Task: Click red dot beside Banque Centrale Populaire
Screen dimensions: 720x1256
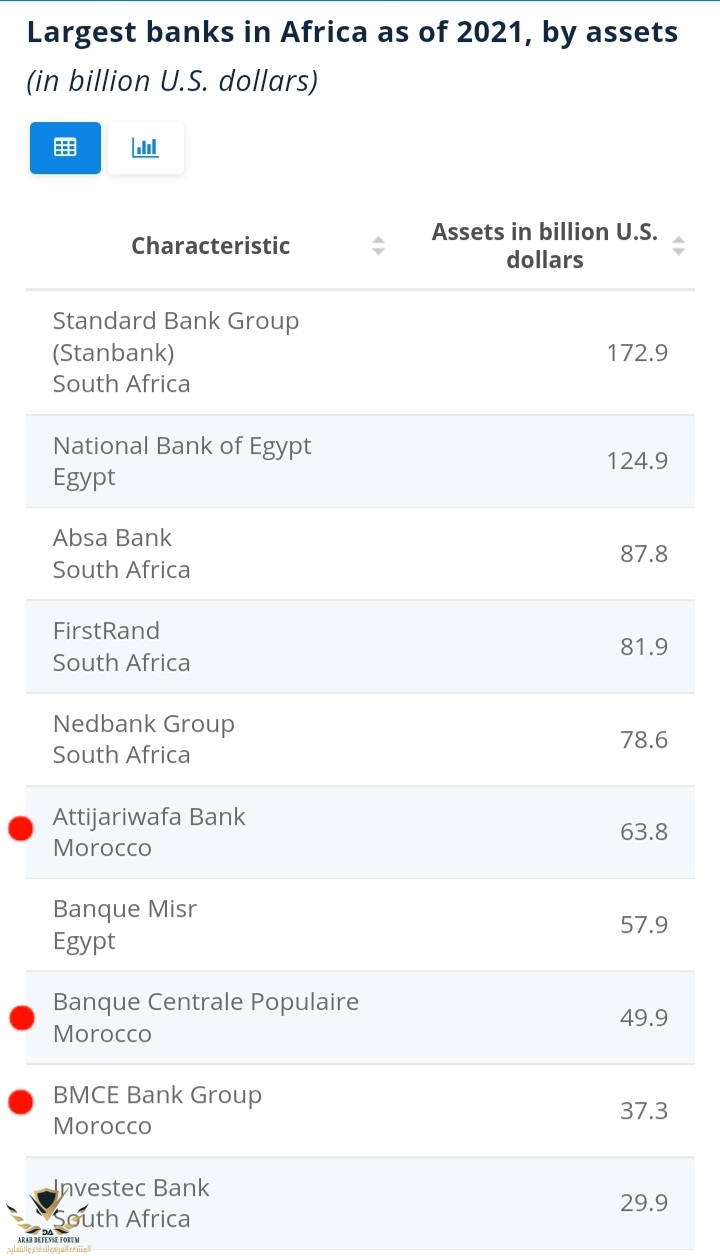Action: (x=22, y=1018)
